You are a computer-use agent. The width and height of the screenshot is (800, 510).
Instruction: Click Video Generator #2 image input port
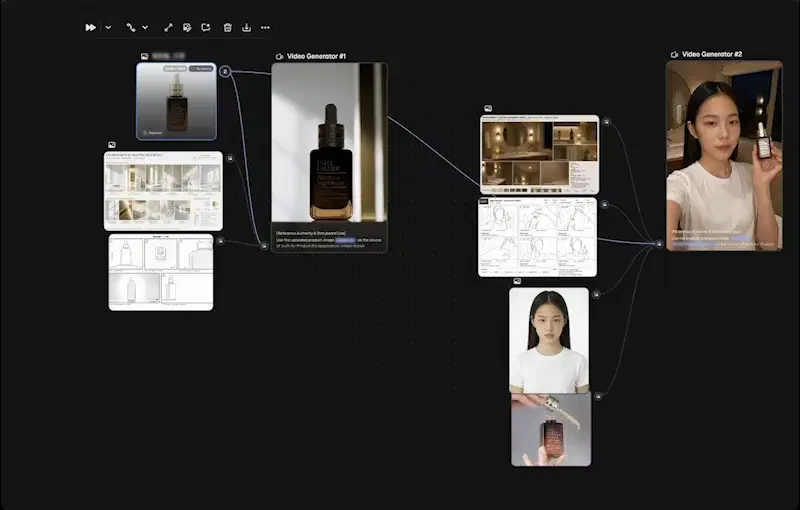tap(659, 244)
